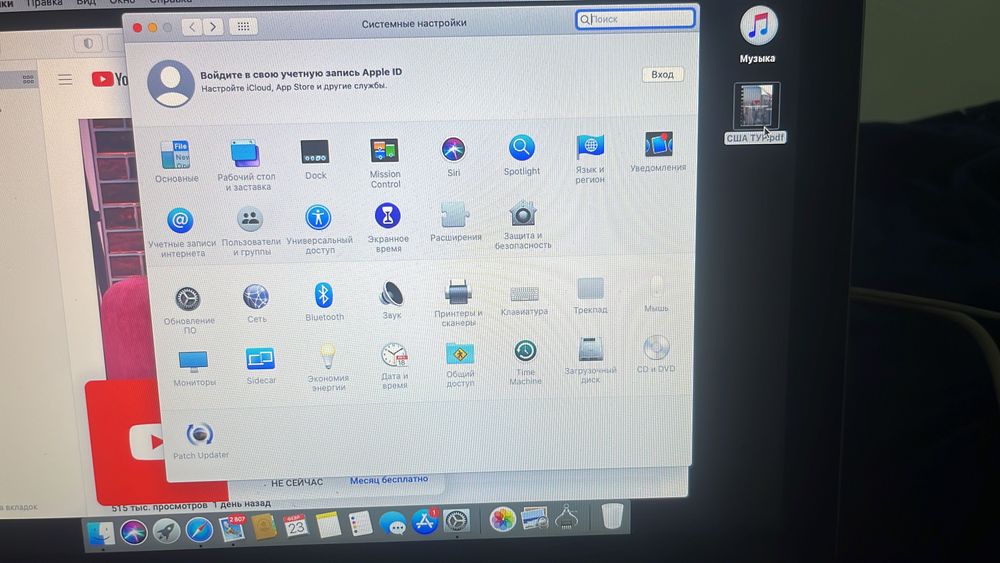Show all preferences with grid button
The image size is (1000, 563).
tap(243, 26)
